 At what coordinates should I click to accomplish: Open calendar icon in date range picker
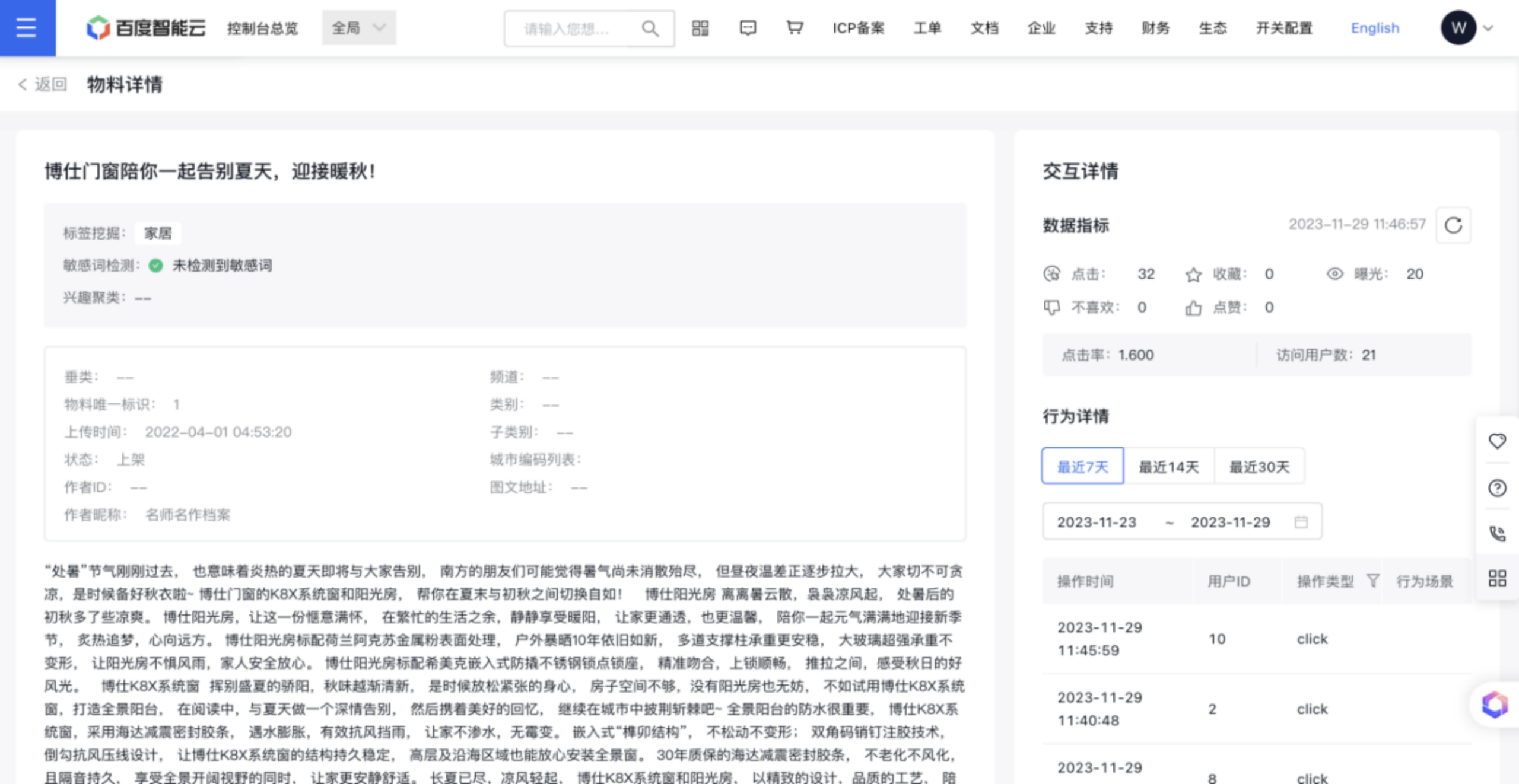(1301, 522)
